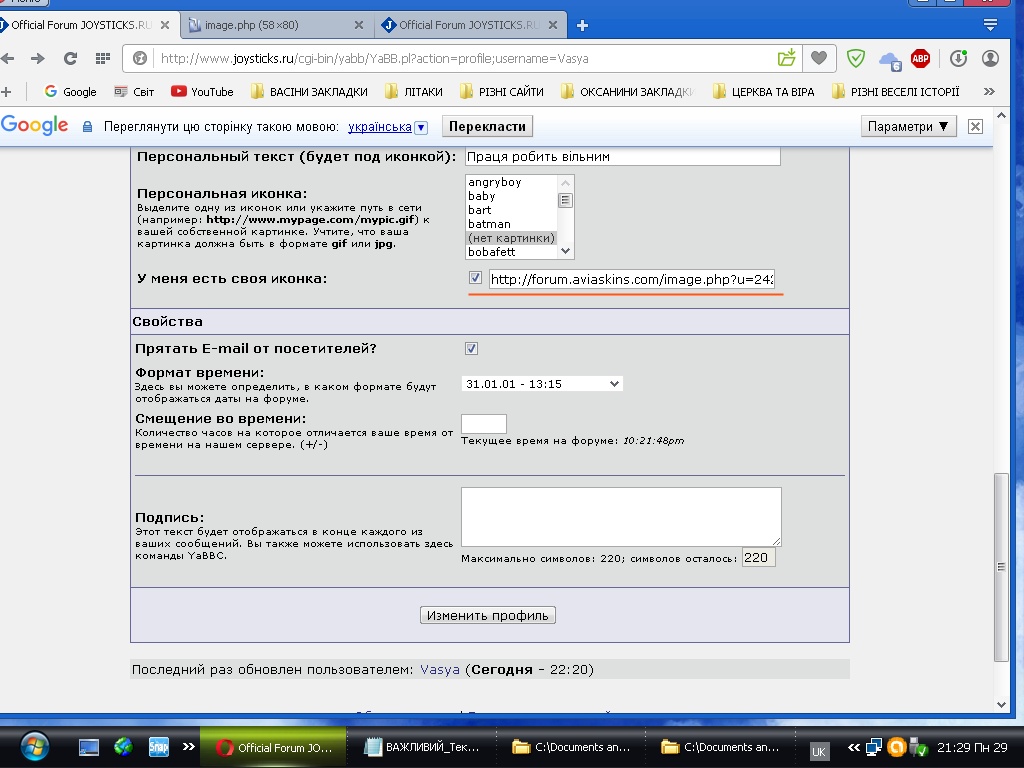Switch to first Official Forum JOYSTICKS.RU tab

(82, 25)
